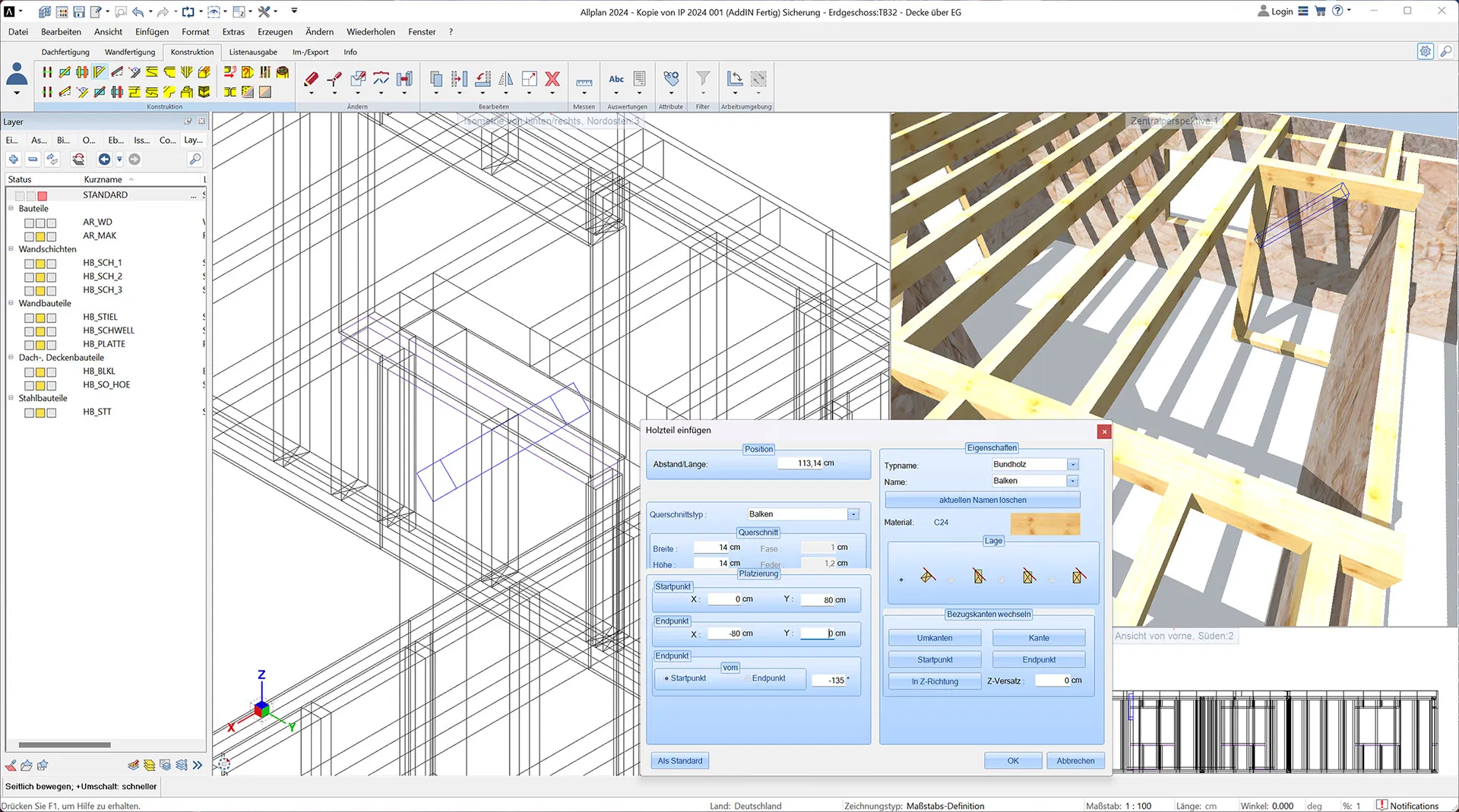Switch to the Dachfertigung ribbon tab
Viewport: 1459px width, 812px height.
pyautogui.click(x=65, y=52)
